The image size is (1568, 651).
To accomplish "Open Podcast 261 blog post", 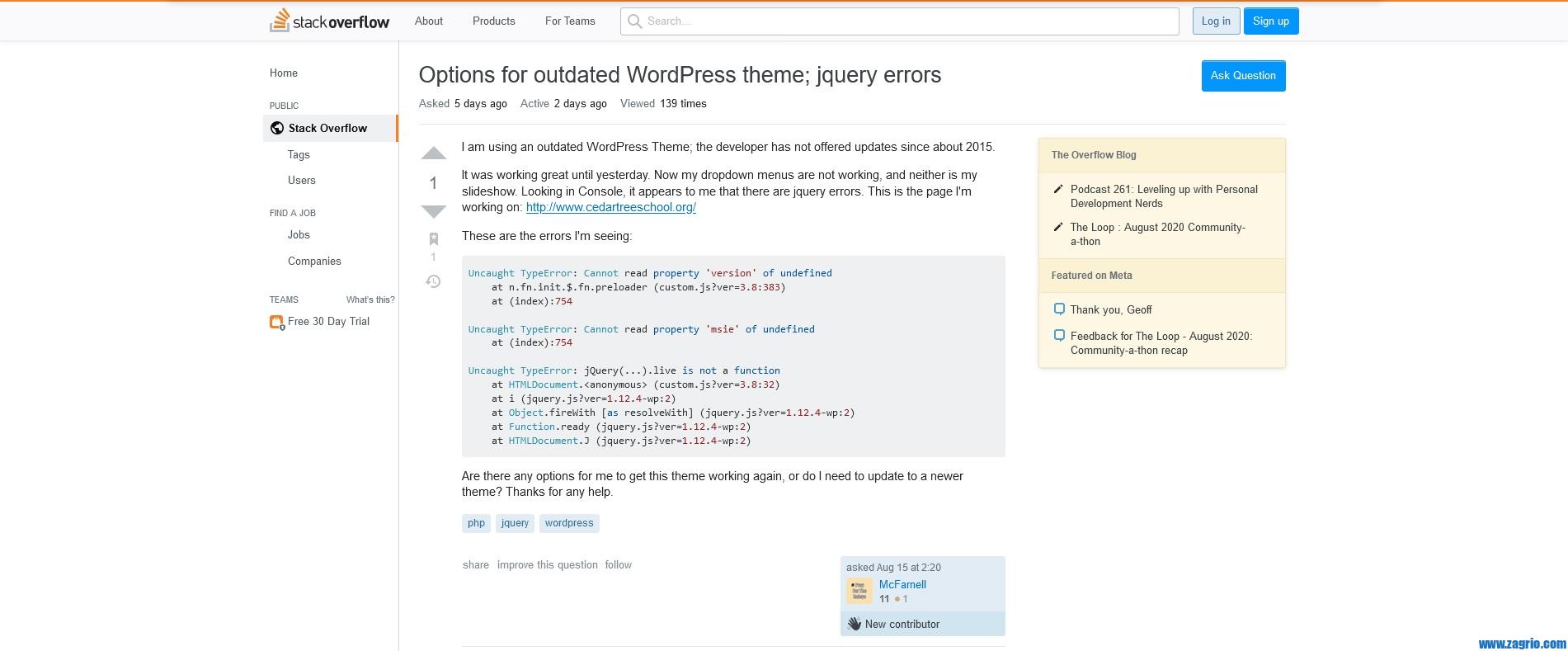I will pyautogui.click(x=1164, y=196).
